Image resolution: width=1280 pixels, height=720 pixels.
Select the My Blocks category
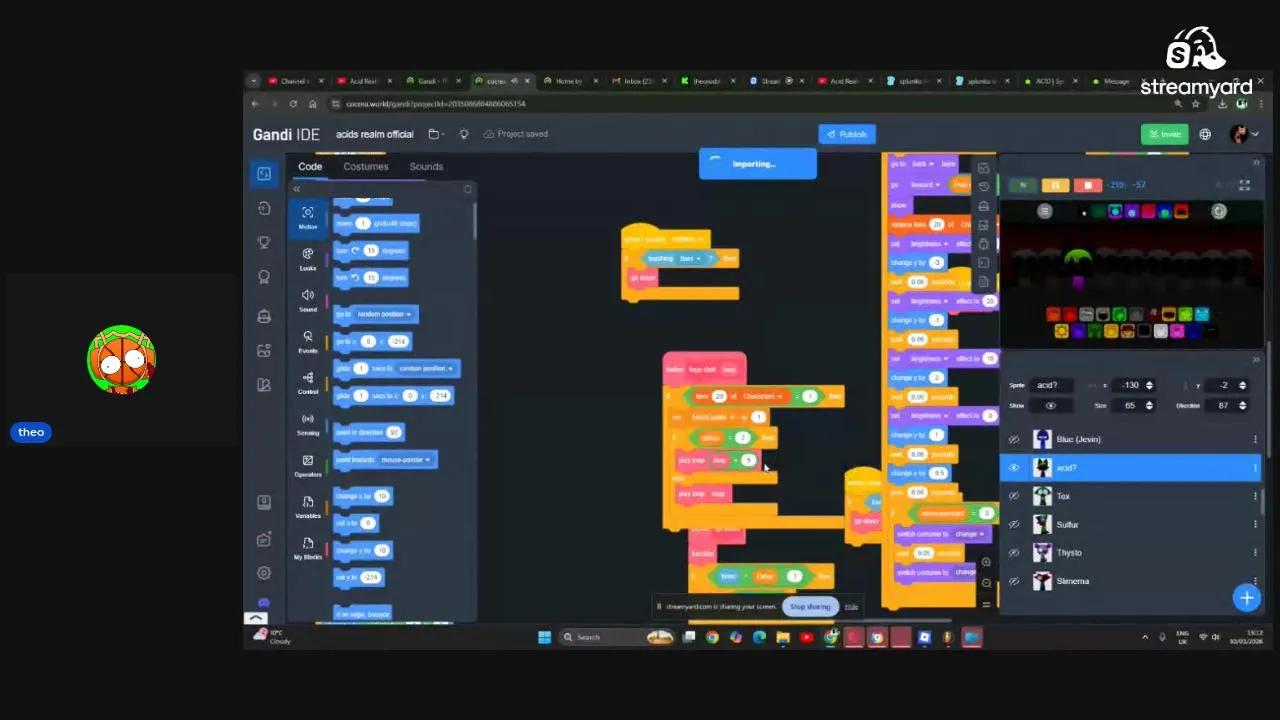[308, 548]
